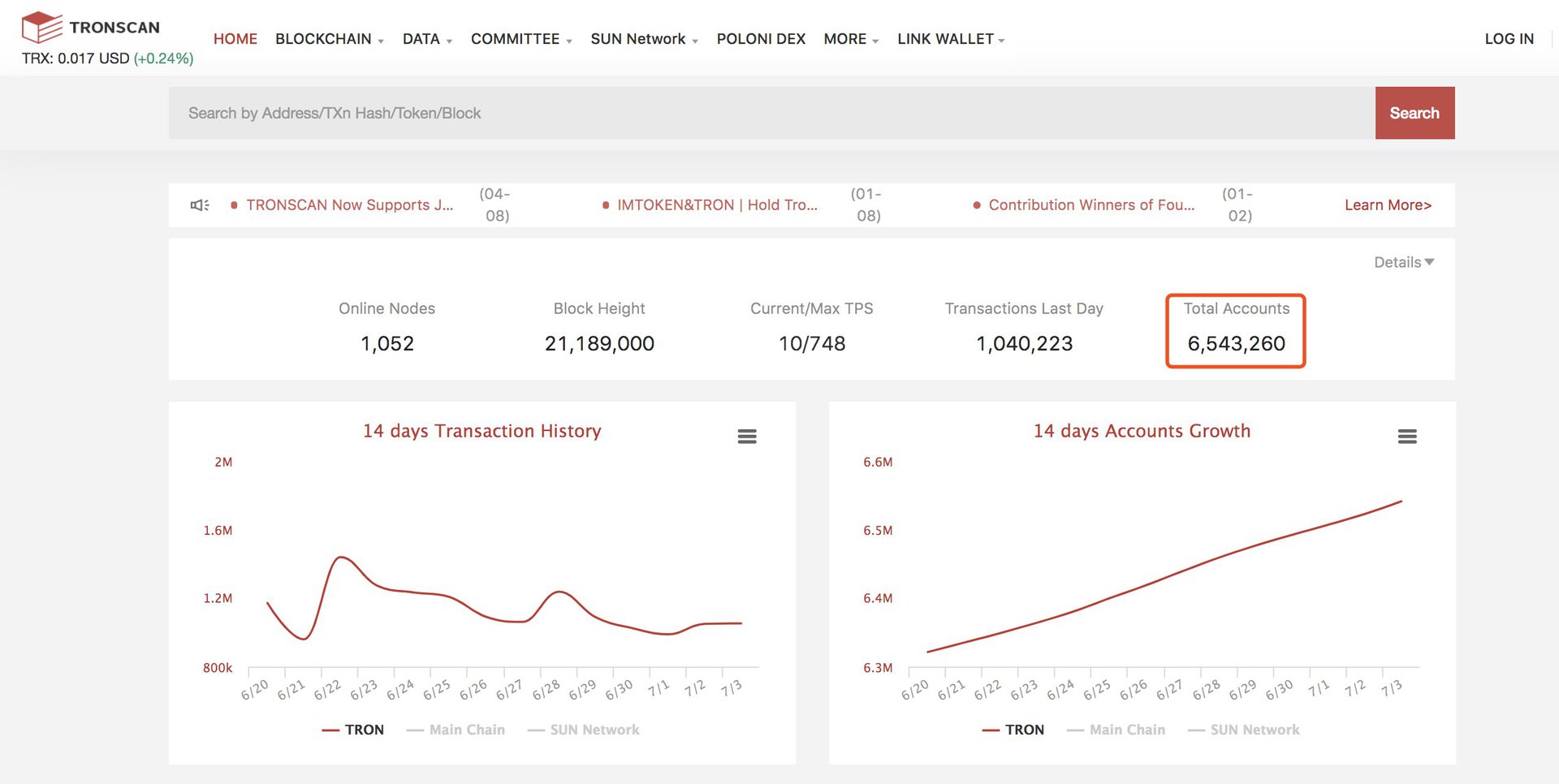Expand the COMMITTEE dropdown menu
Viewport: 1559px width, 784px height.
[521, 39]
